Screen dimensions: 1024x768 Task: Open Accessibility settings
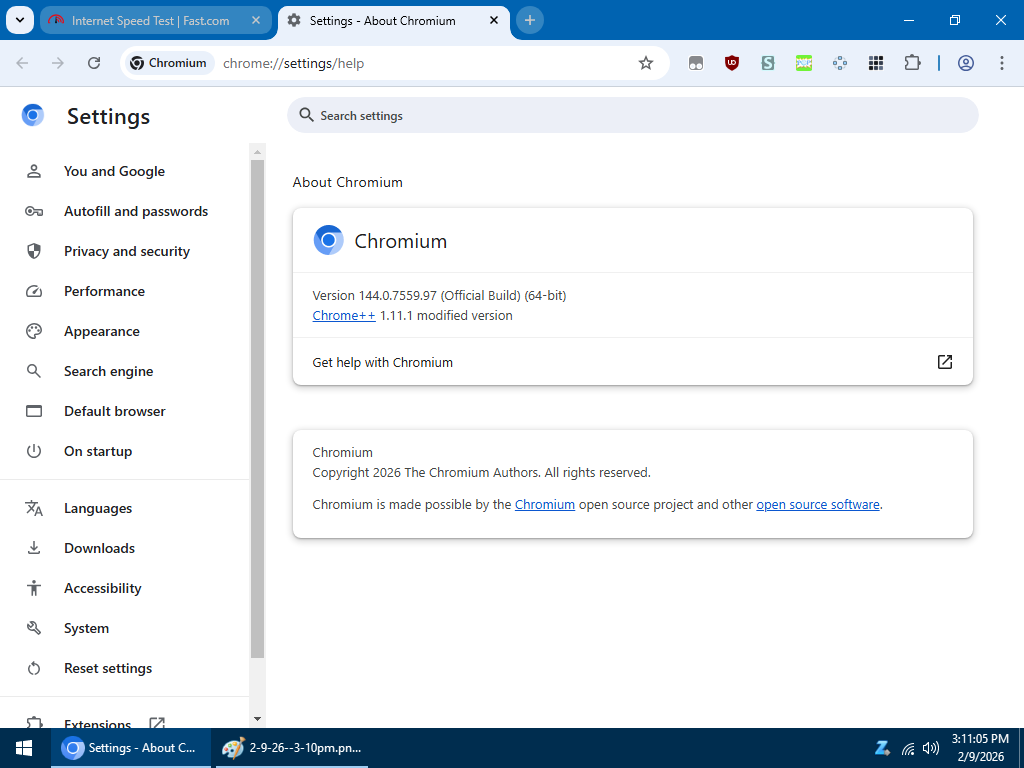pyautogui.click(x=103, y=588)
